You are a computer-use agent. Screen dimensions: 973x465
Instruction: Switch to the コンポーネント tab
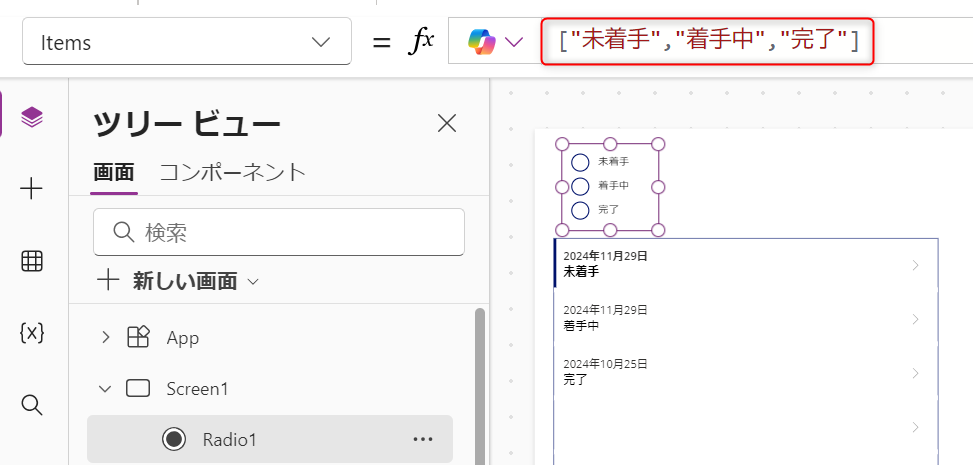233,173
